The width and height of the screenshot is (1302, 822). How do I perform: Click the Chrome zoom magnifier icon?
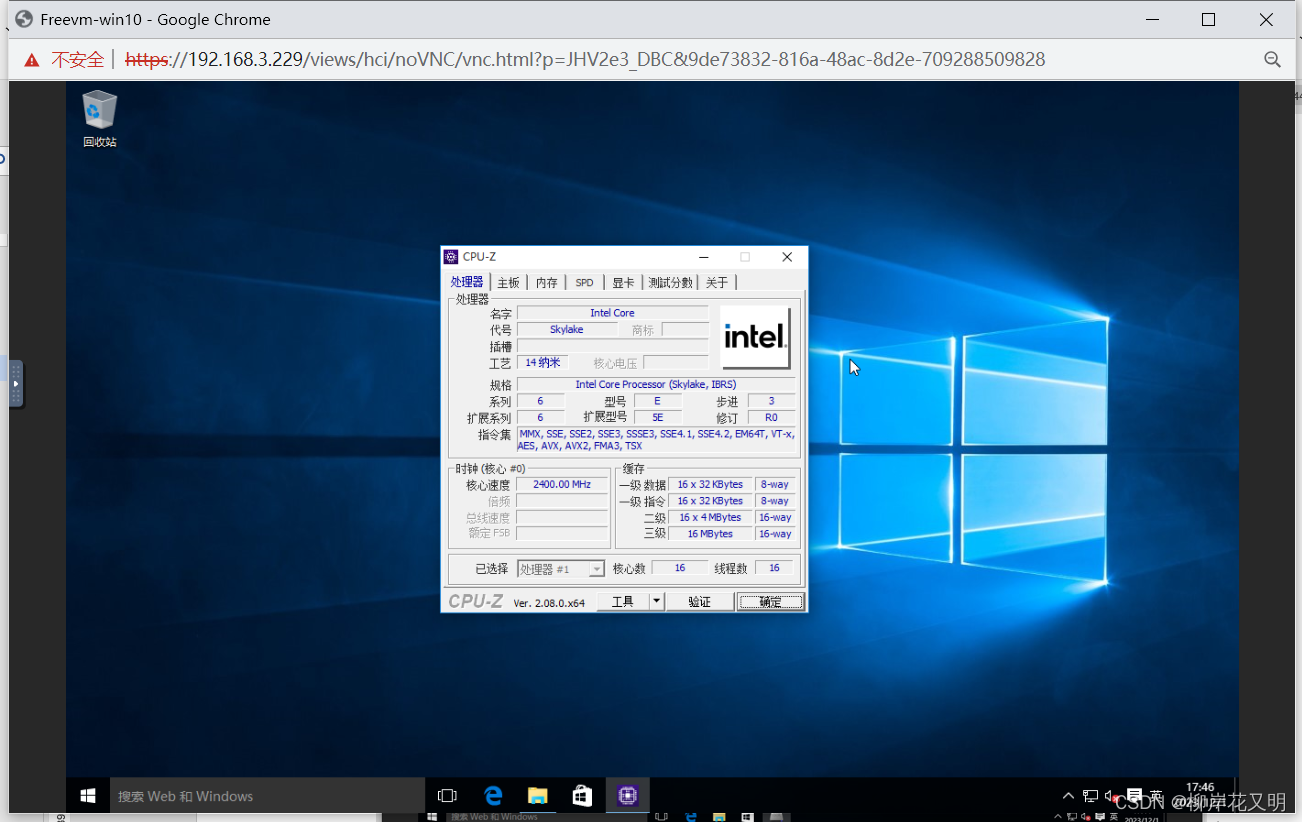coord(1272,60)
